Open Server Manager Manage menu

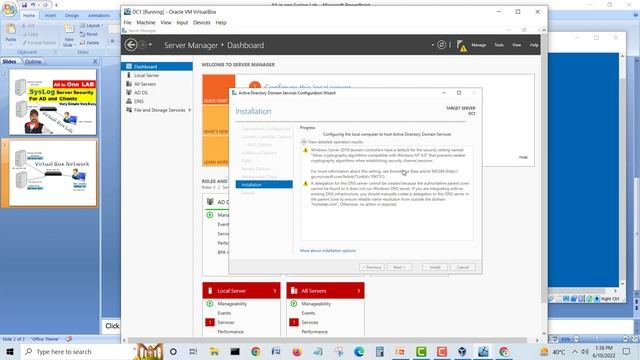point(478,45)
